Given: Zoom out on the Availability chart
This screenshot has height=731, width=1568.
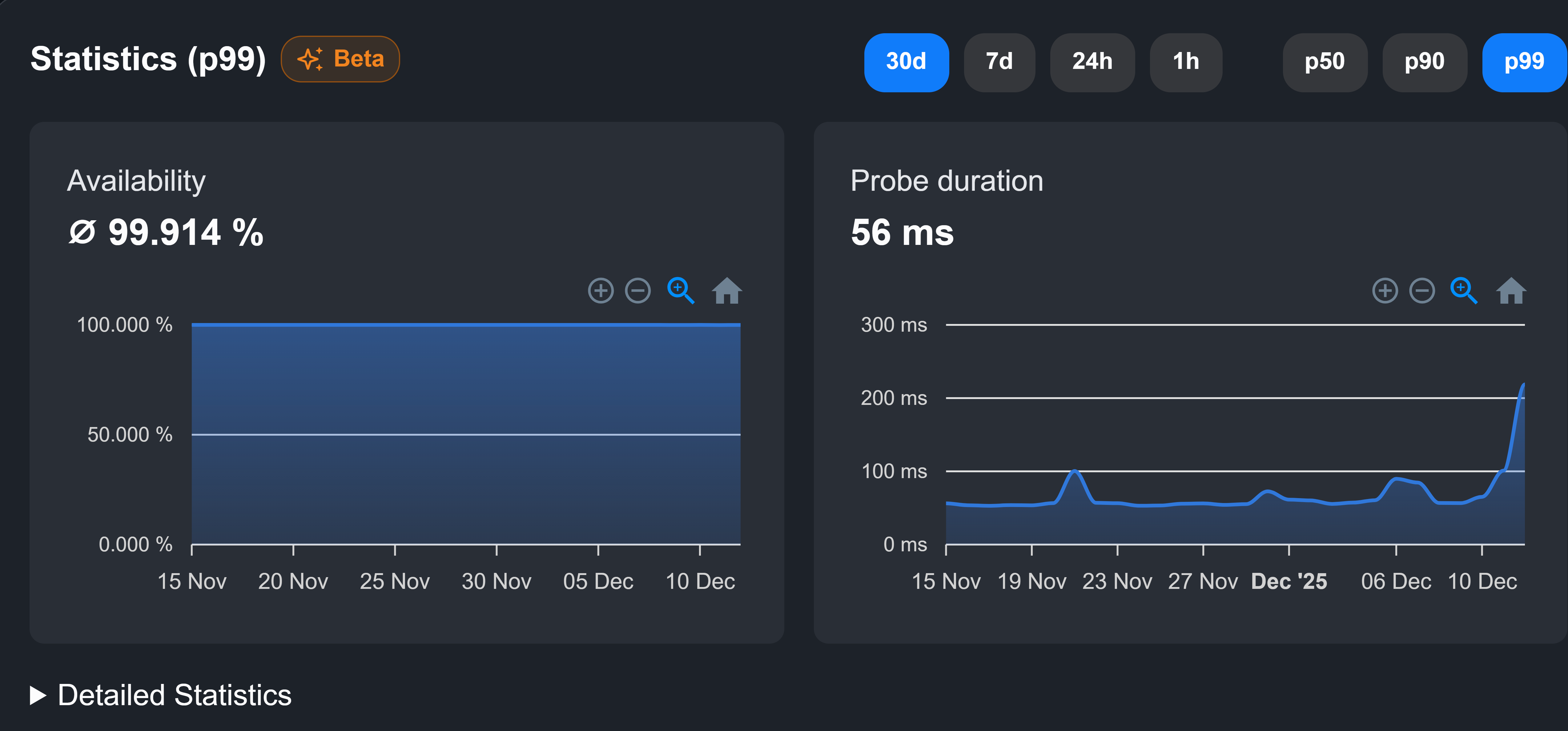Looking at the screenshot, I should 638,291.
